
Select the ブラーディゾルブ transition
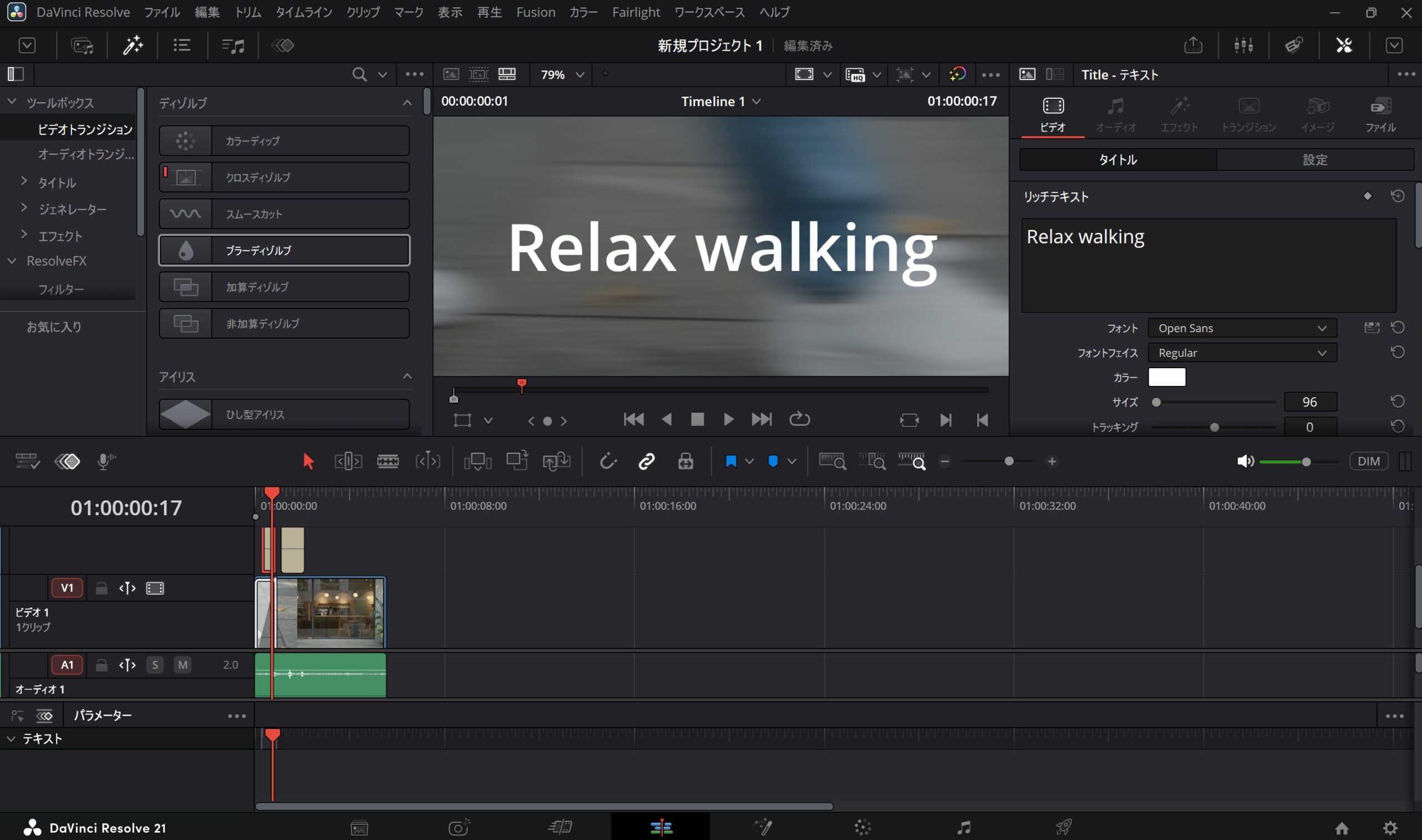point(284,250)
